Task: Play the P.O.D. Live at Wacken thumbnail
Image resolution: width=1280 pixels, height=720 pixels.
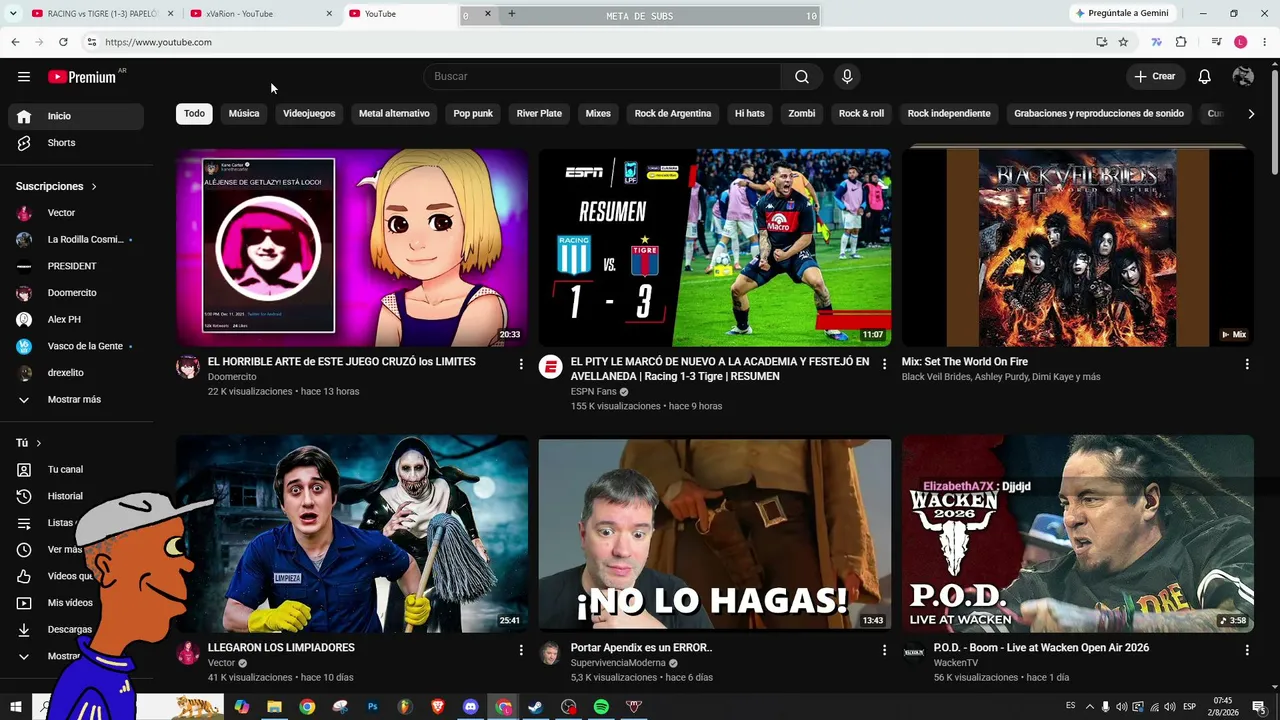Action: [1078, 534]
